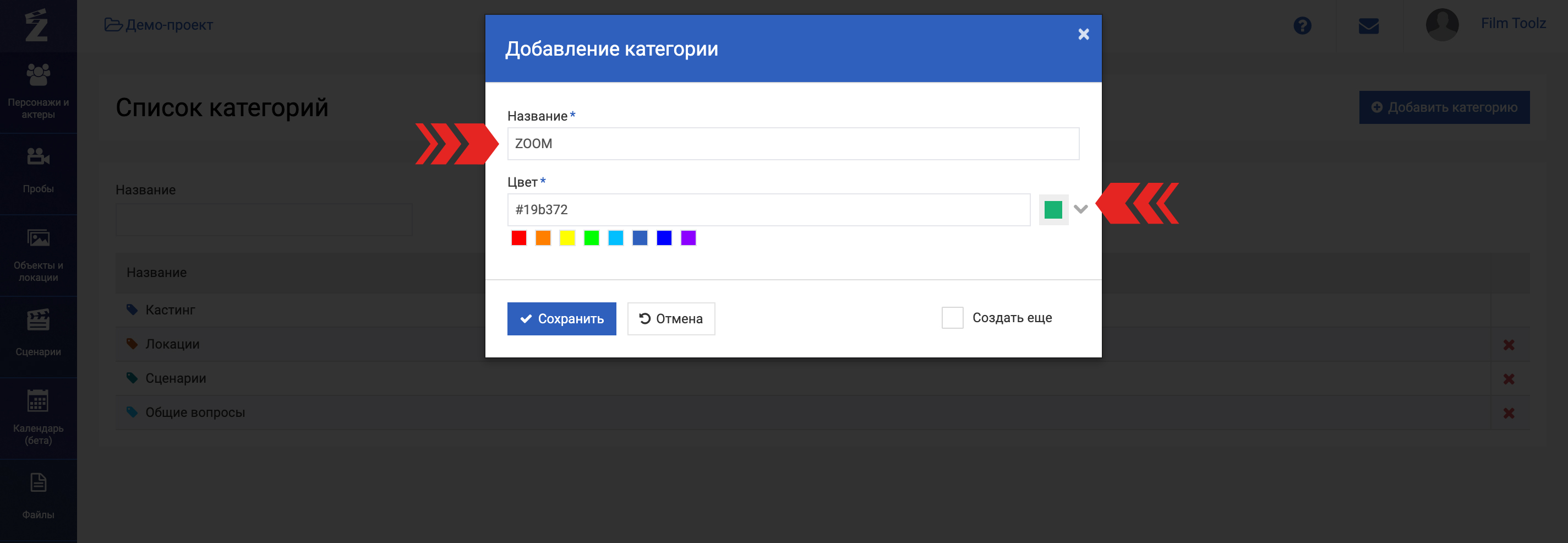The height and width of the screenshot is (543, 1568).
Task: Pick the cyan color swatch
Action: click(x=616, y=238)
